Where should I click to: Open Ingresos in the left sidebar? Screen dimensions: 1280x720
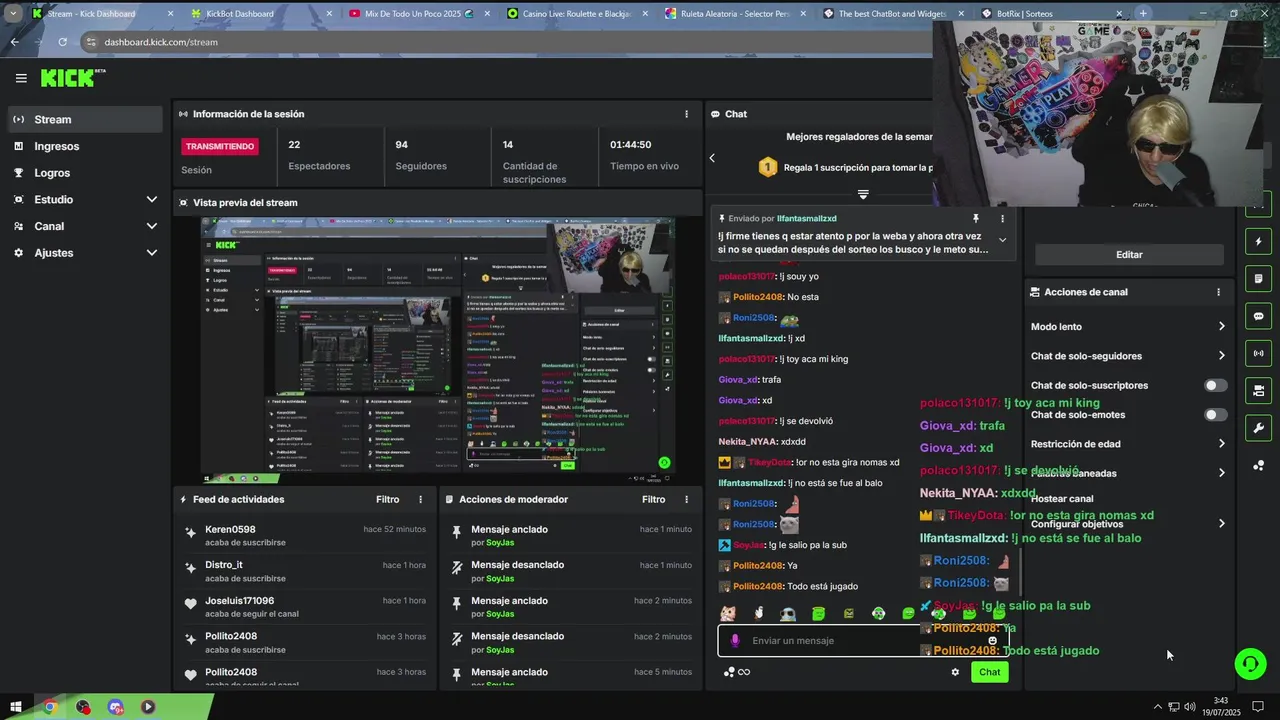84,146
